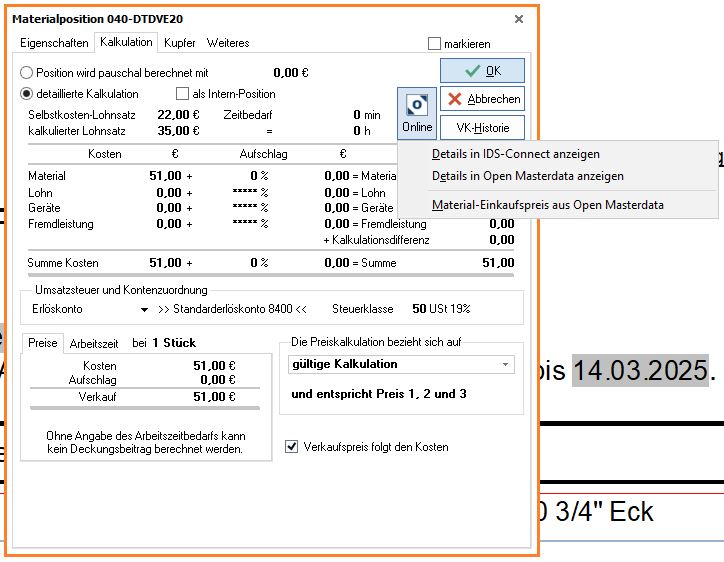
Task: Enable the markieren checkbox
Action: tap(434, 44)
